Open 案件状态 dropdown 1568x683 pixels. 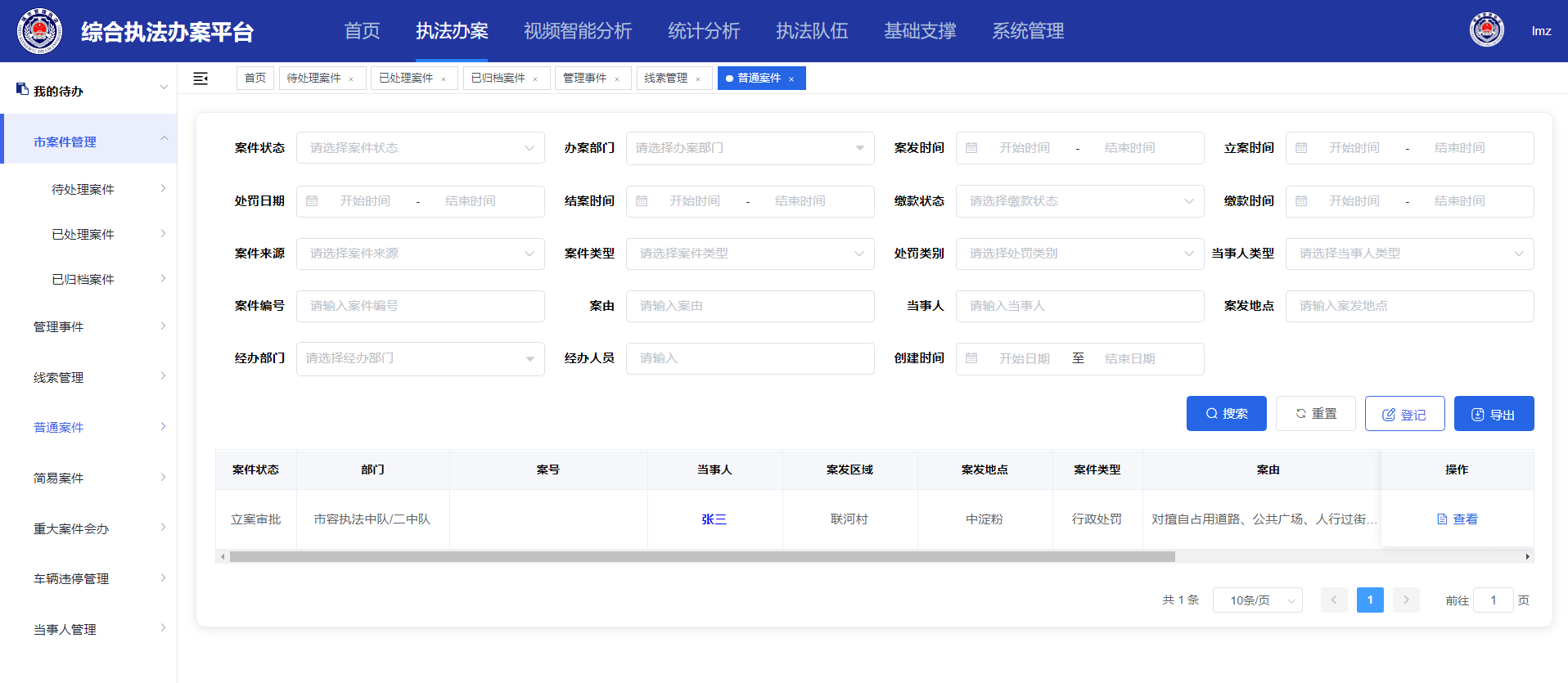pos(420,148)
